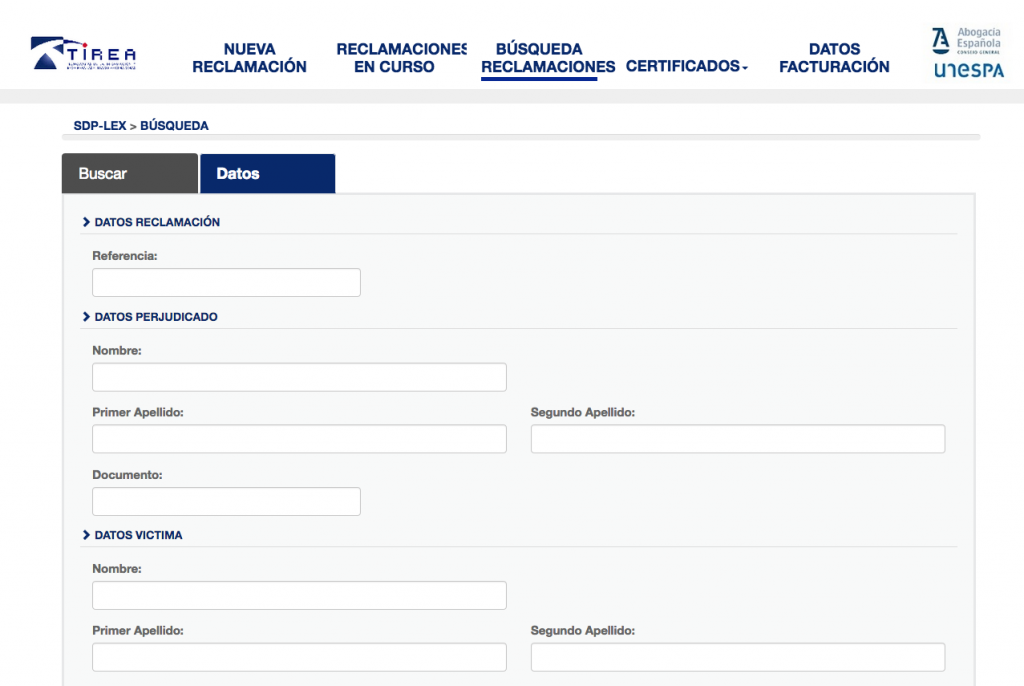Focus the Documento input field
The width and height of the screenshot is (1024, 686).
[x=226, y=501]
